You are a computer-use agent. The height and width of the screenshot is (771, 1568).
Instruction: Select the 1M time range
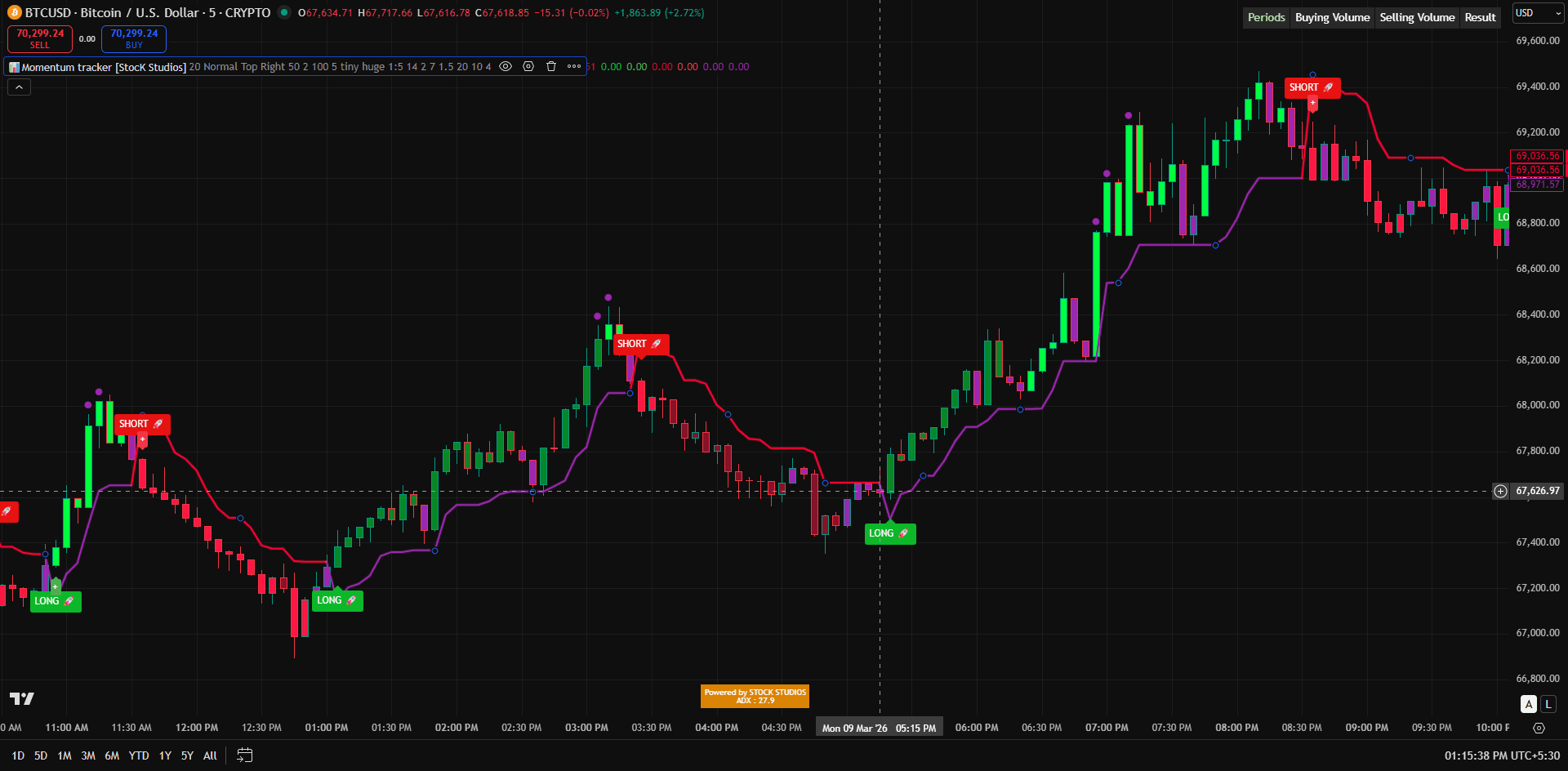tap(65, 755)
